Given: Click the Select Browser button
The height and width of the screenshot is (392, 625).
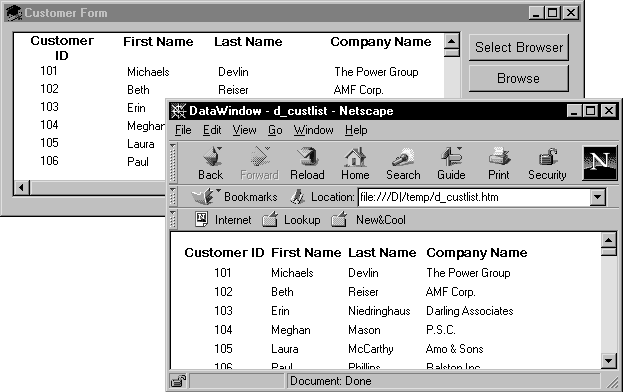Looking at the screenshot, I should (x=519, y=47).
